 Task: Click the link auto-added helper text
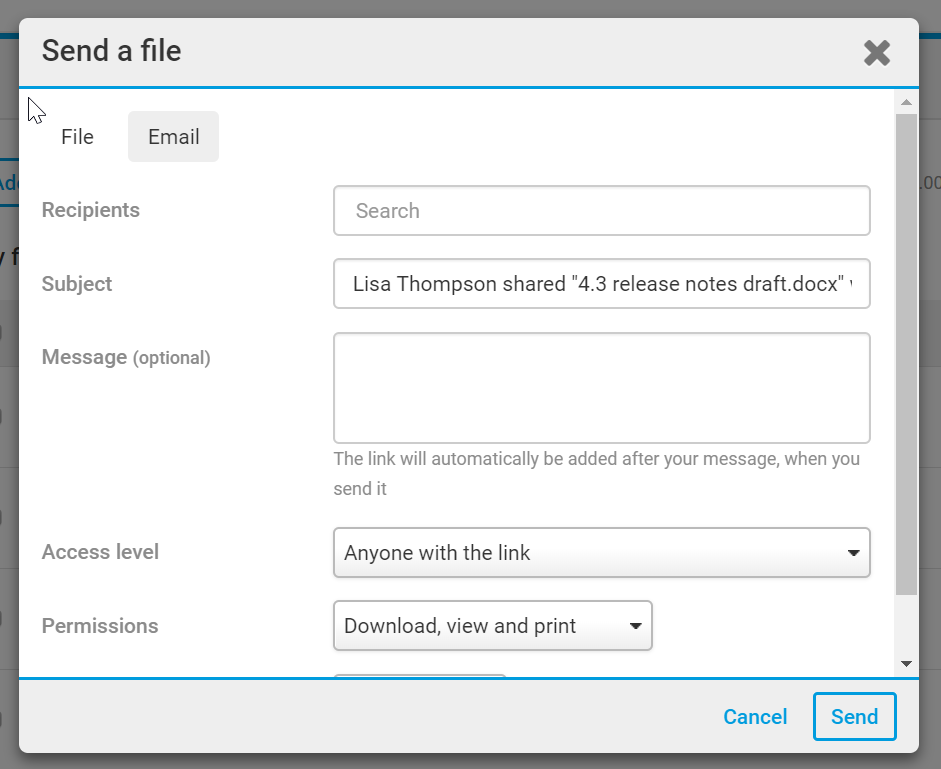[596, 474]
